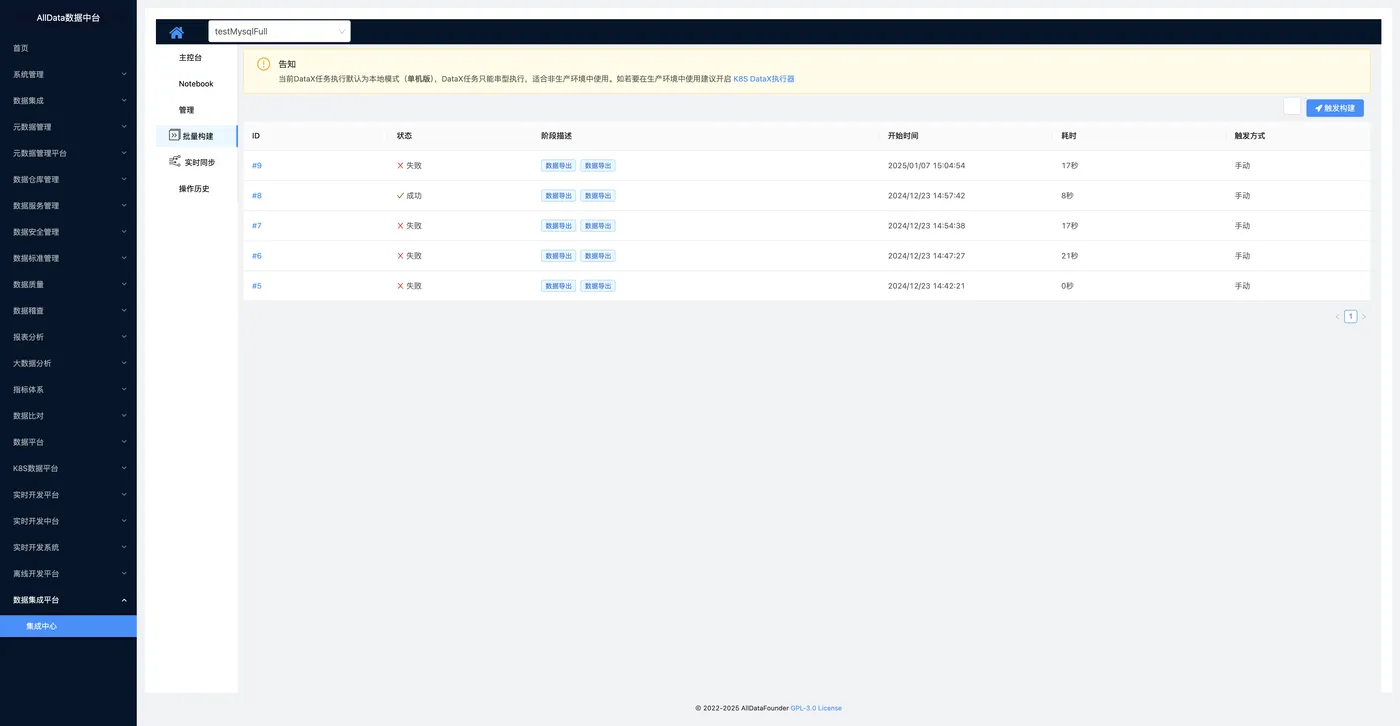Open the Notebook section

[x=196, y=84]
